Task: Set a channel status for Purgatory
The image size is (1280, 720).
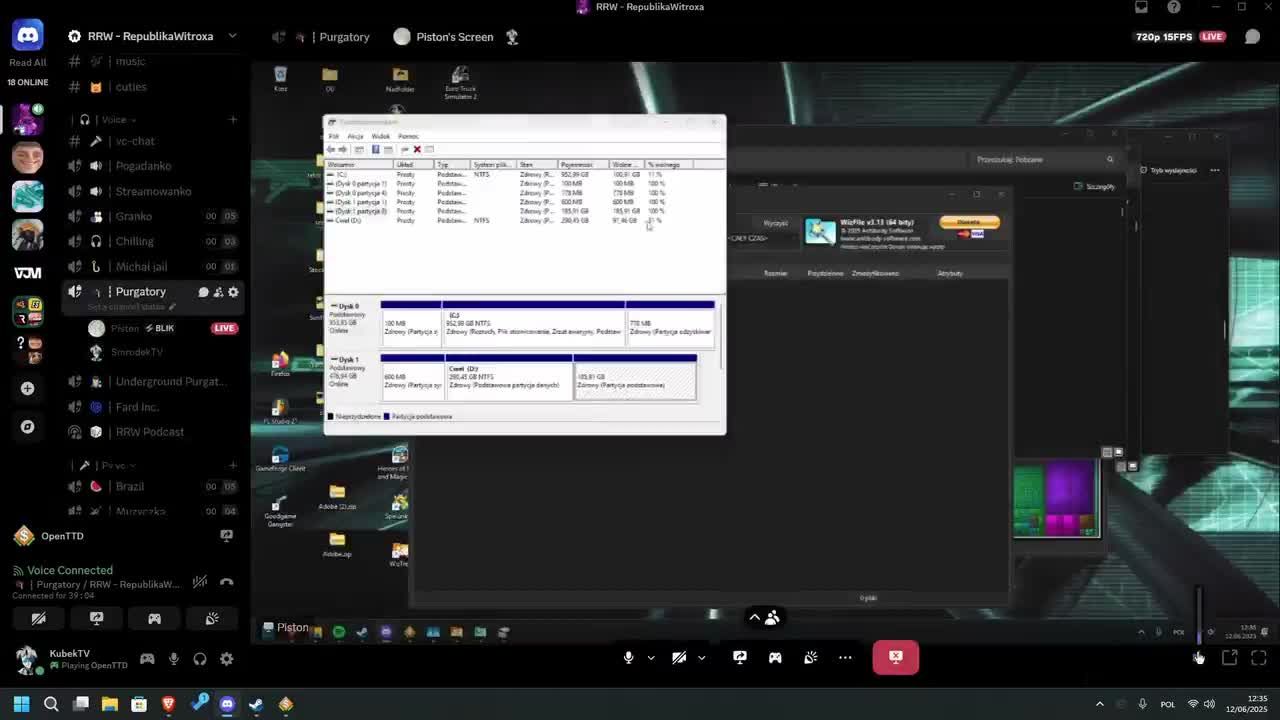Action: tap(131, 307)
